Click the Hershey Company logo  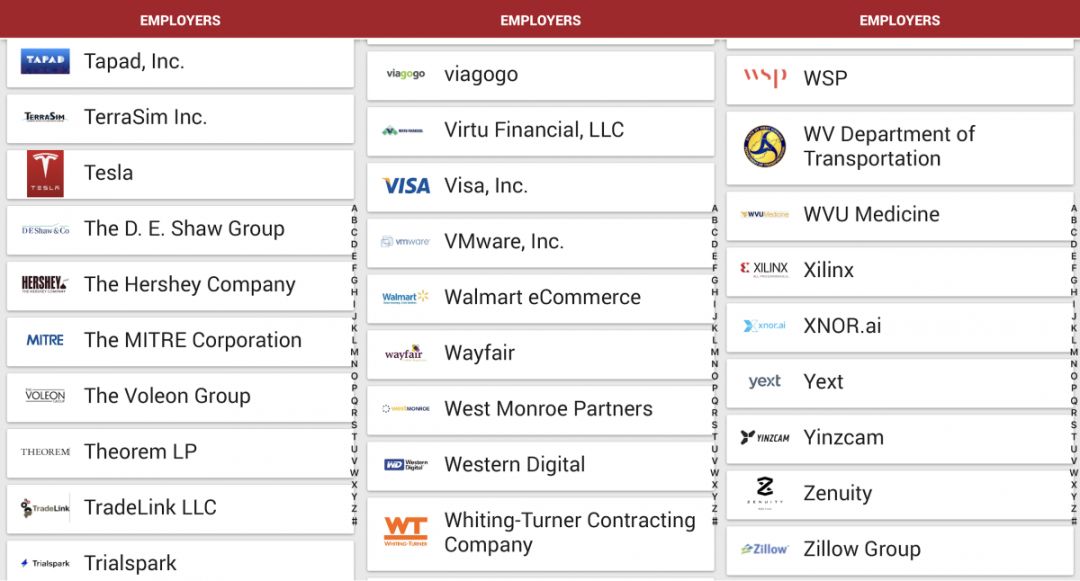pos(45,285)
